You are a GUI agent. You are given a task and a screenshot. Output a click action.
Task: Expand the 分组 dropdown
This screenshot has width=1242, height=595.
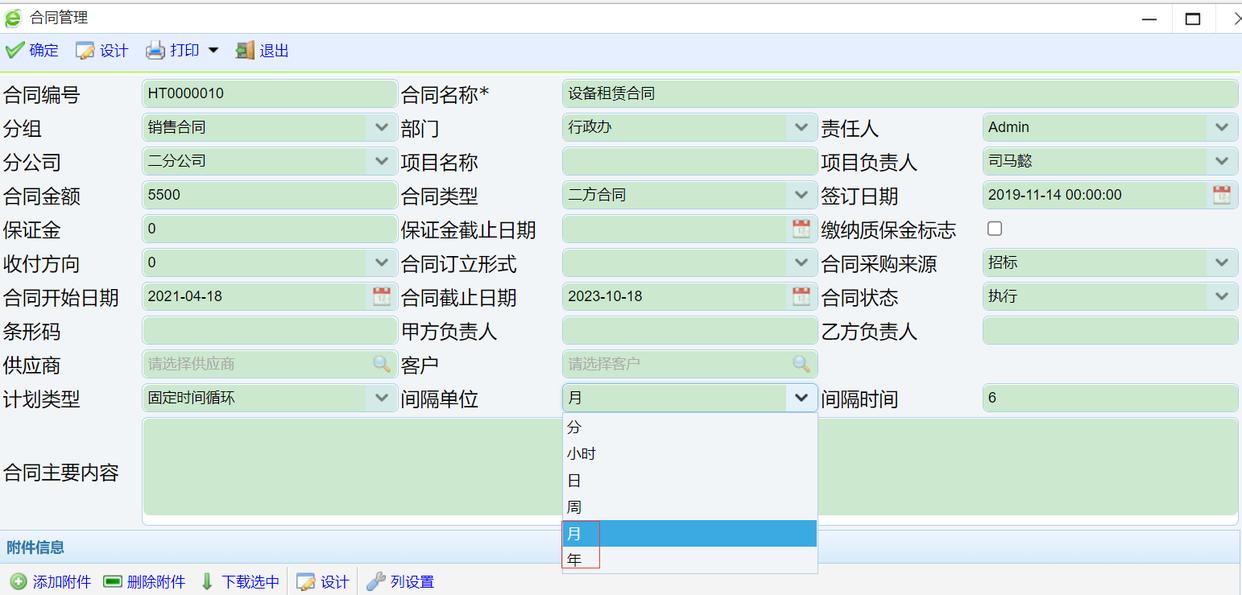point(381,127)
